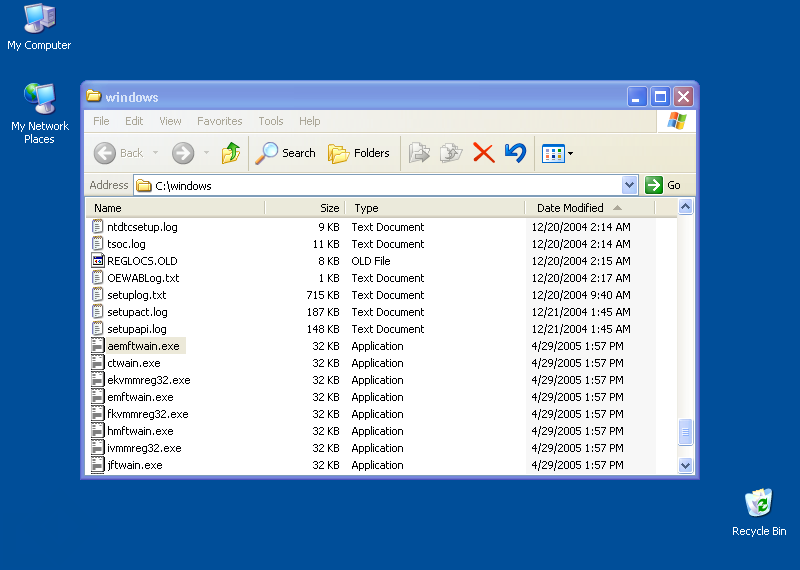Click the 715 KB size cell

[x=322, y=295]
